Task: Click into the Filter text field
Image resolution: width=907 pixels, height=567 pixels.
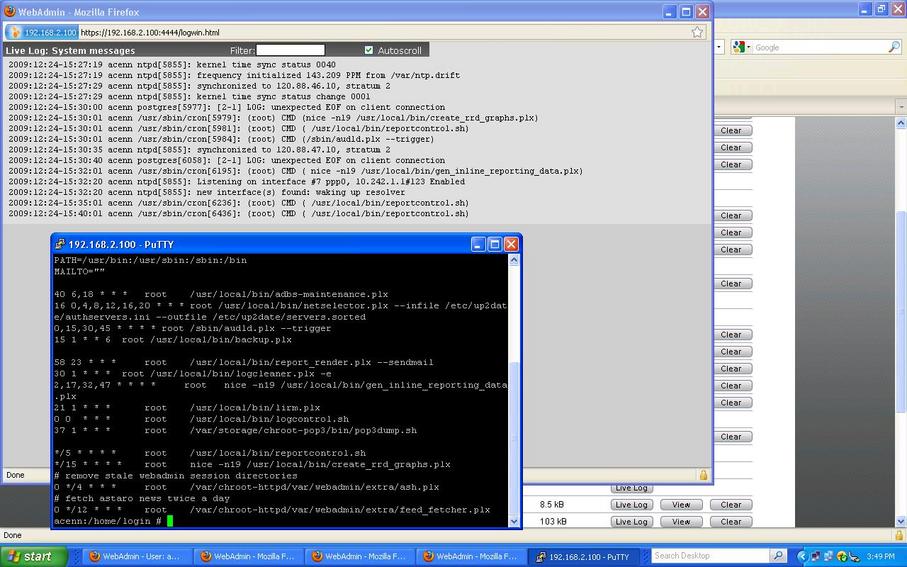Action: [291, 50]
